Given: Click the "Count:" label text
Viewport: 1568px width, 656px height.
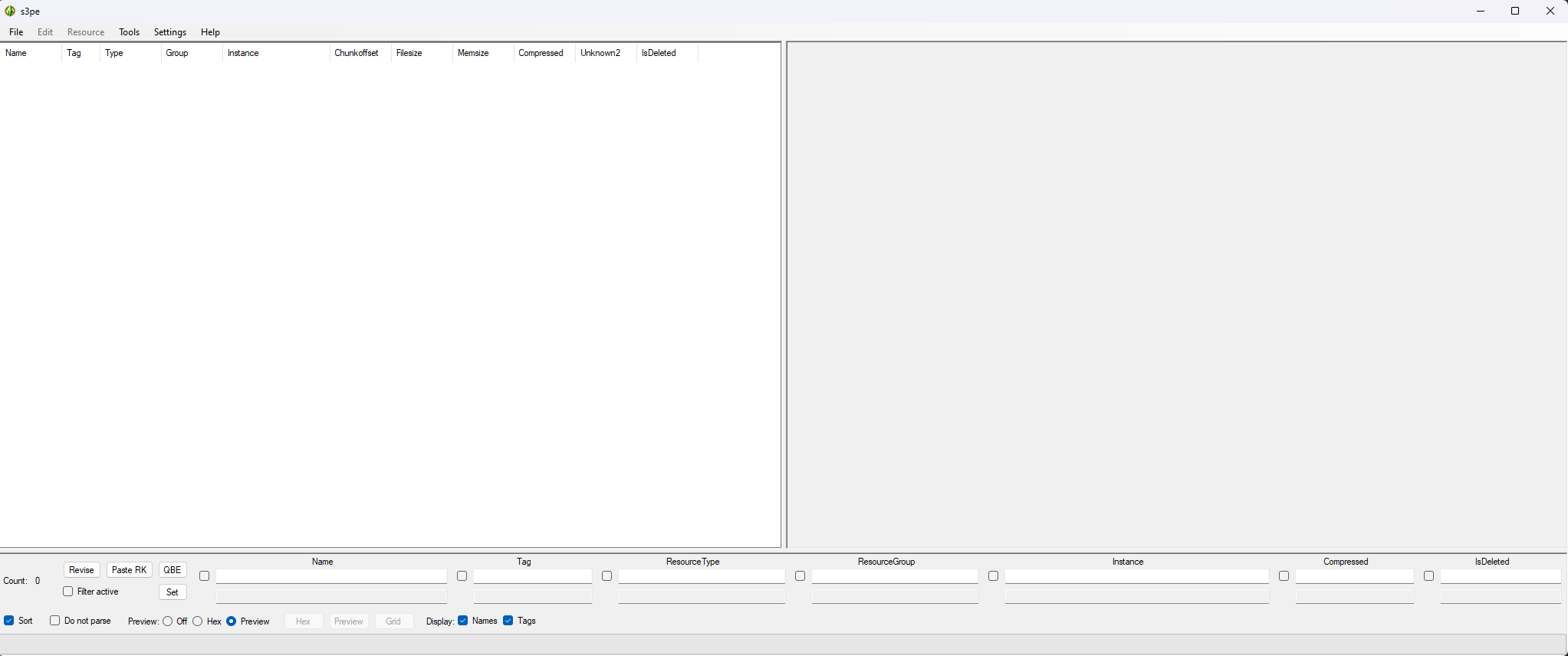Looking at the screenshot, I should [x=15, y=581].
